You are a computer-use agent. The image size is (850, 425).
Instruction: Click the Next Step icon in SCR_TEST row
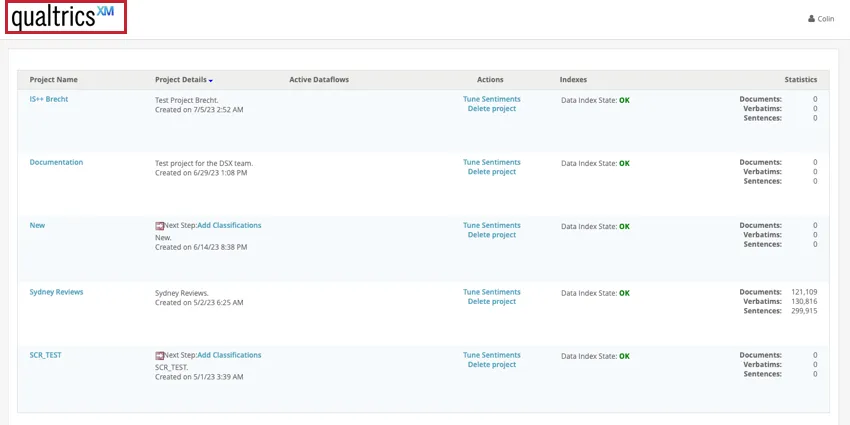click(x=160, y=356)
